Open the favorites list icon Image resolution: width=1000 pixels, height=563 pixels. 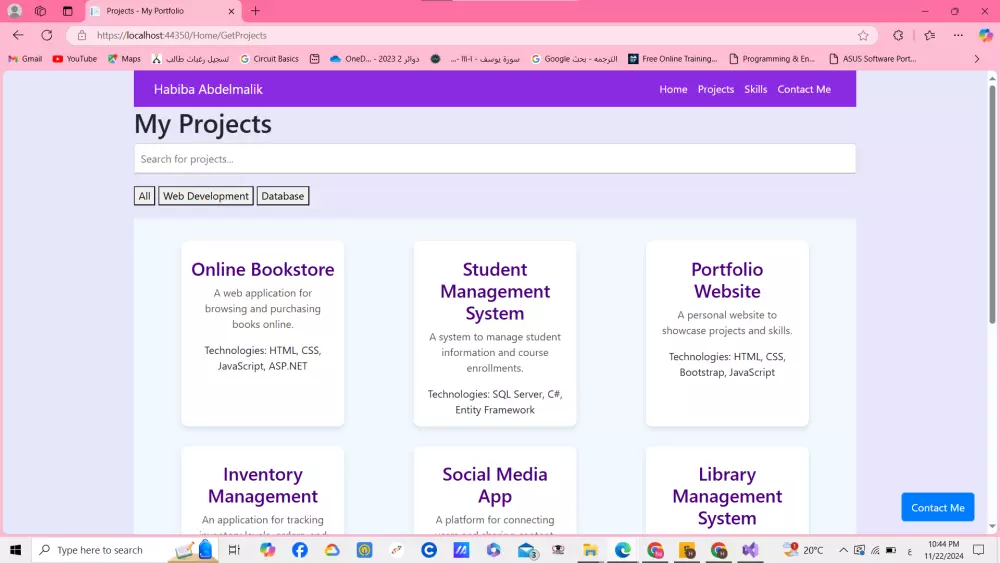coord(930,35)
